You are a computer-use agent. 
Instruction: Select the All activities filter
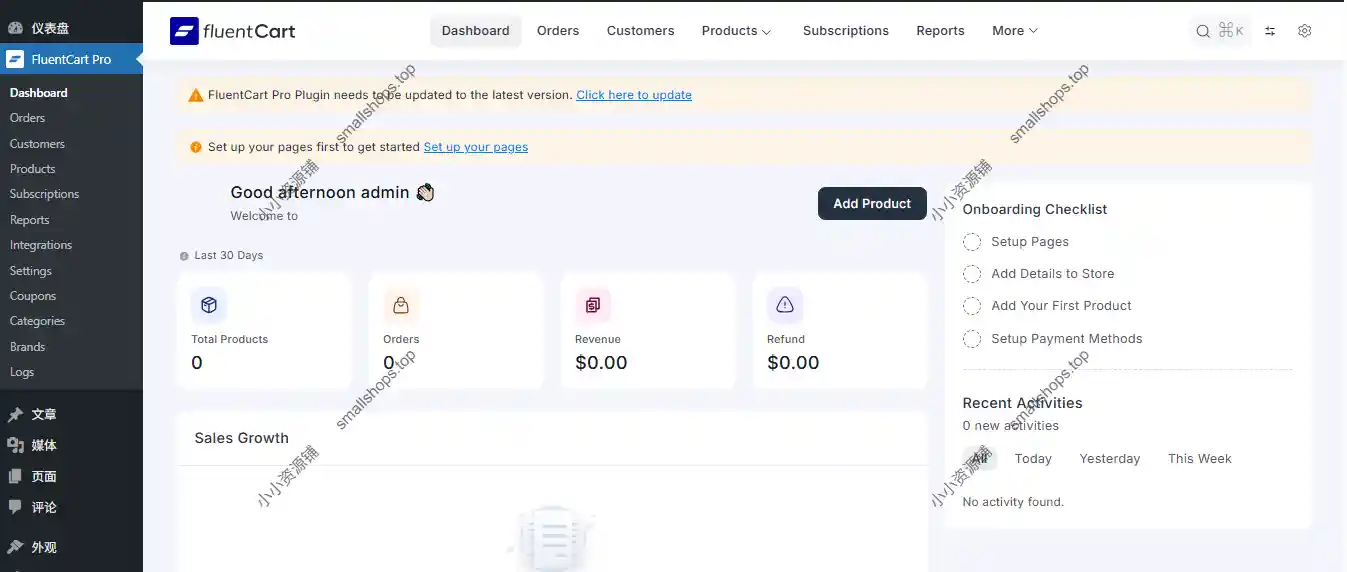point(979,459)
